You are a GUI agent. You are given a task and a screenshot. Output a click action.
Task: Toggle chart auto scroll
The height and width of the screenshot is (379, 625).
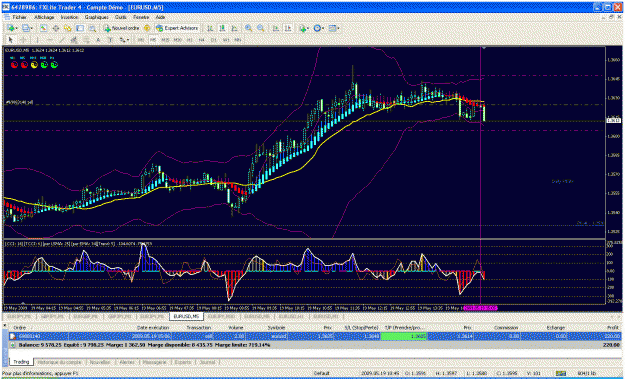tap(276, 28)
